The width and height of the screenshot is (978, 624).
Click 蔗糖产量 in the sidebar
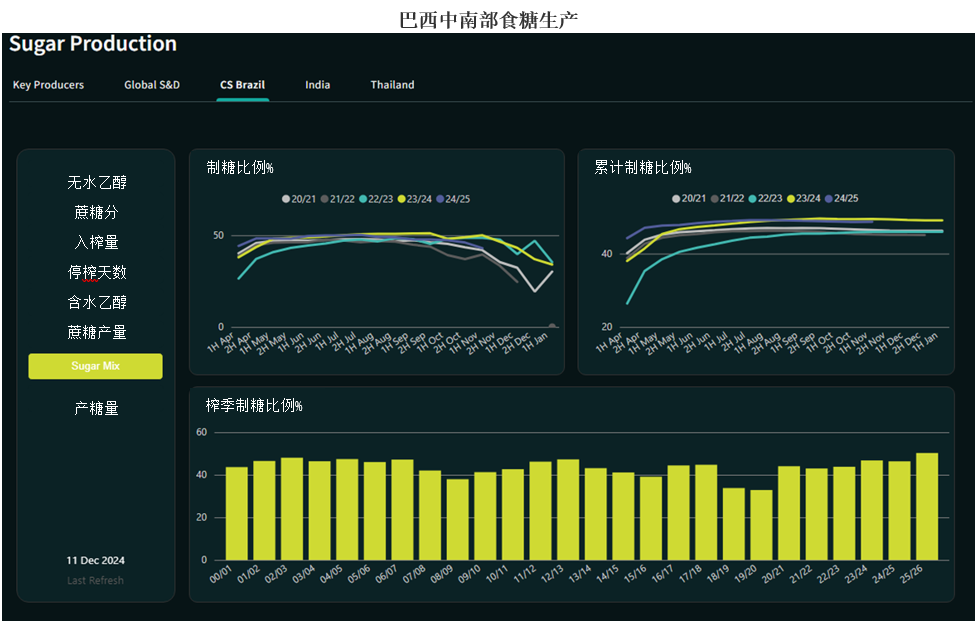point(96,333)
